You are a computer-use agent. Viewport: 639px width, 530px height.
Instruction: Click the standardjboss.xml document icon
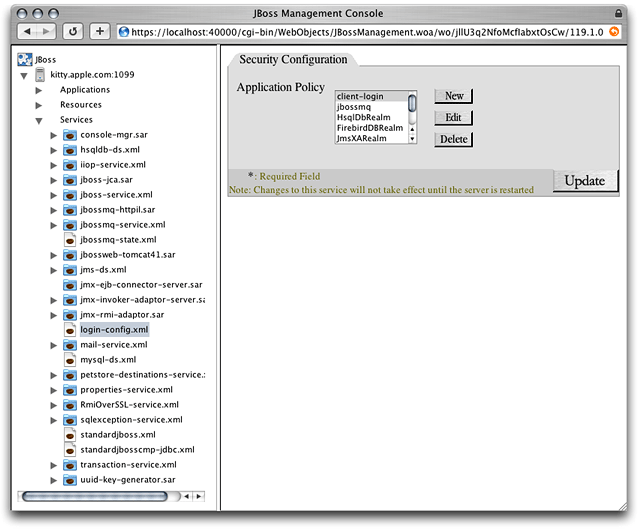tap(70, 435)
